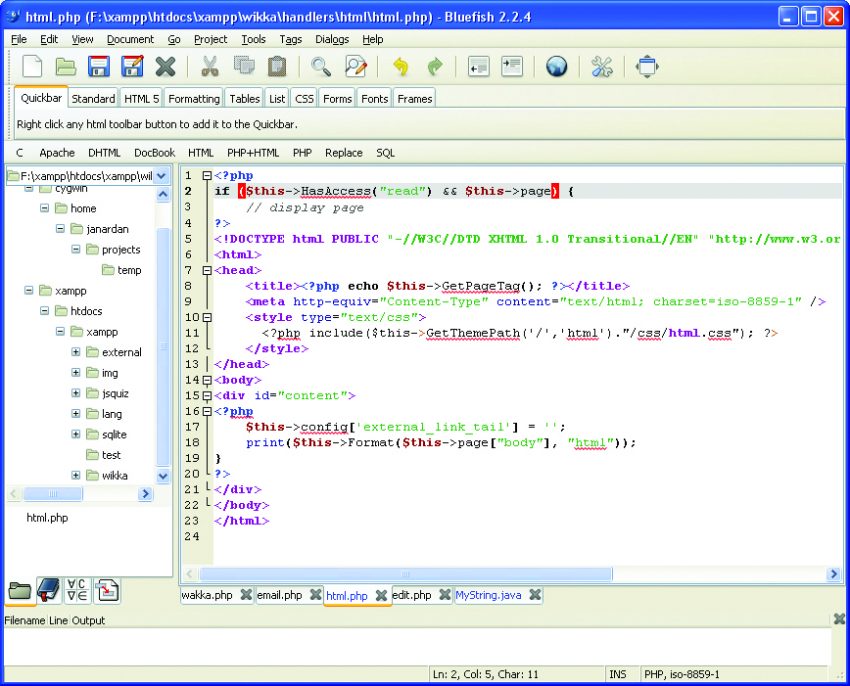Viewport: 850px width, 686px height.
Task: Close the MyString.java document tab
Action: click(535, 595)
